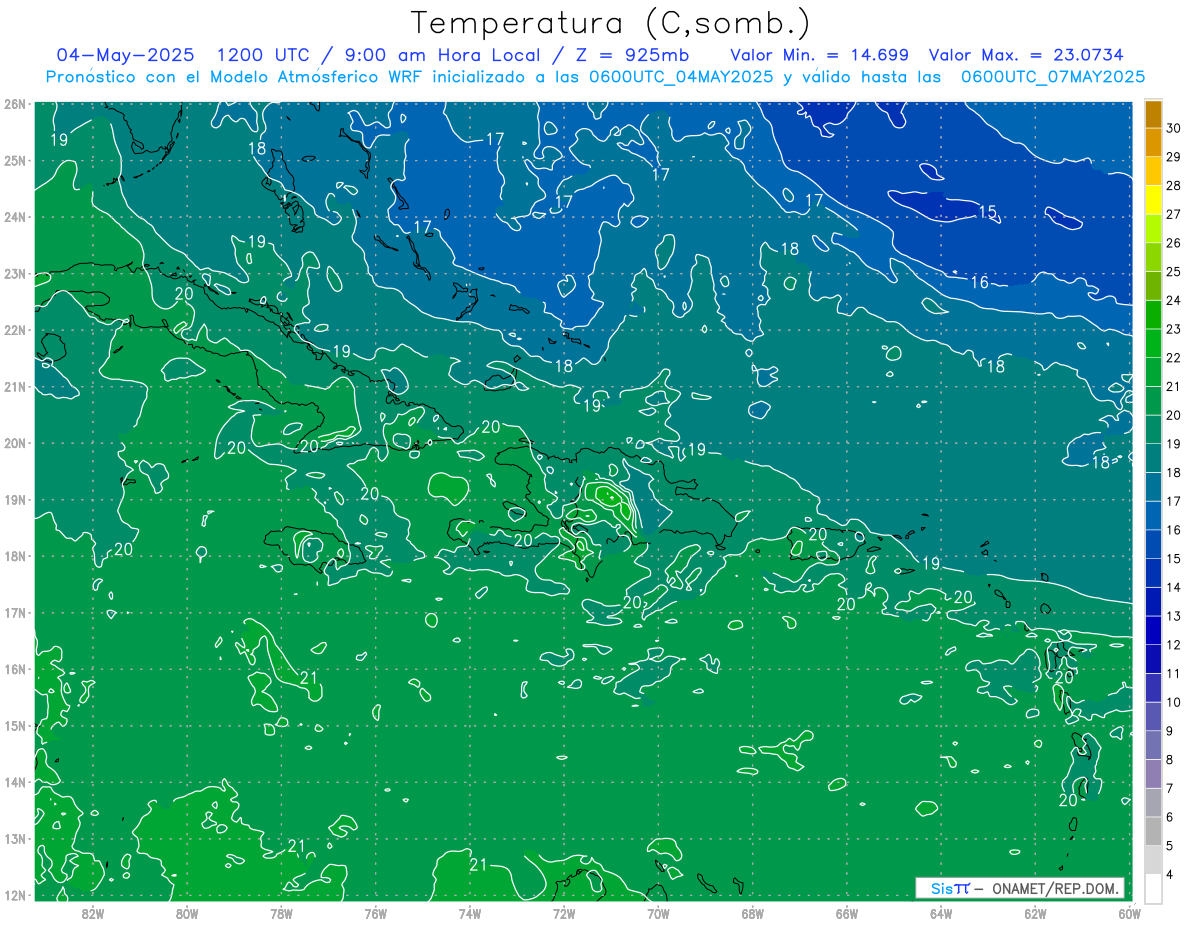Click the 18N latitude axis label

click(x=14, y=556)
